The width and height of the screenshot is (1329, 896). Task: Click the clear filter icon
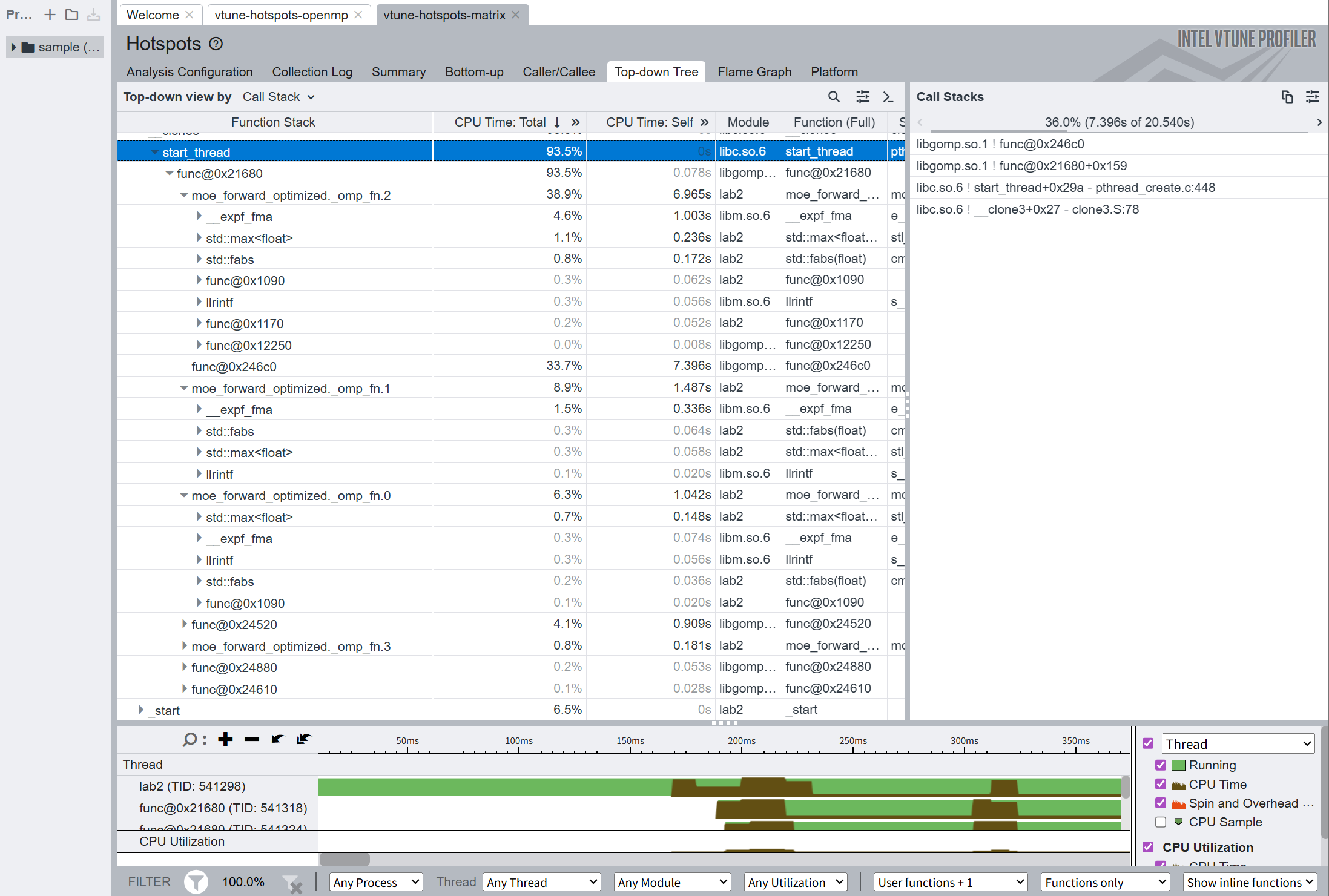click(x=293, y=883)
